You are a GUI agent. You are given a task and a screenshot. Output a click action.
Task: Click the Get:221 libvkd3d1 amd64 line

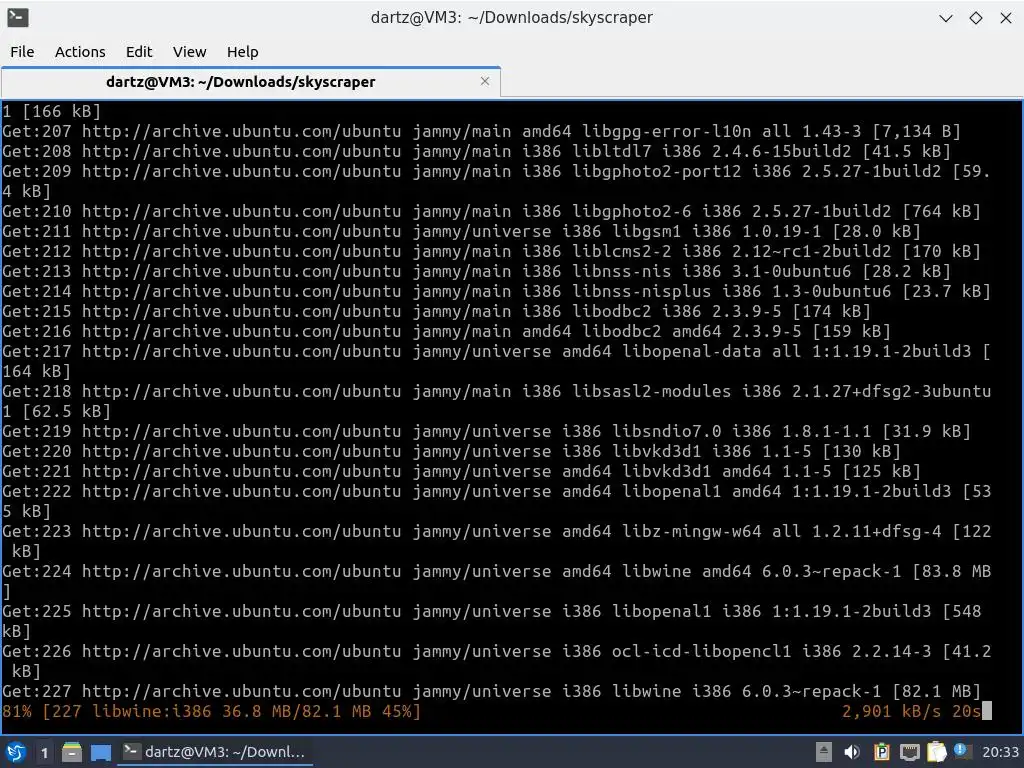pyautogui.click(x=462, y=472)
